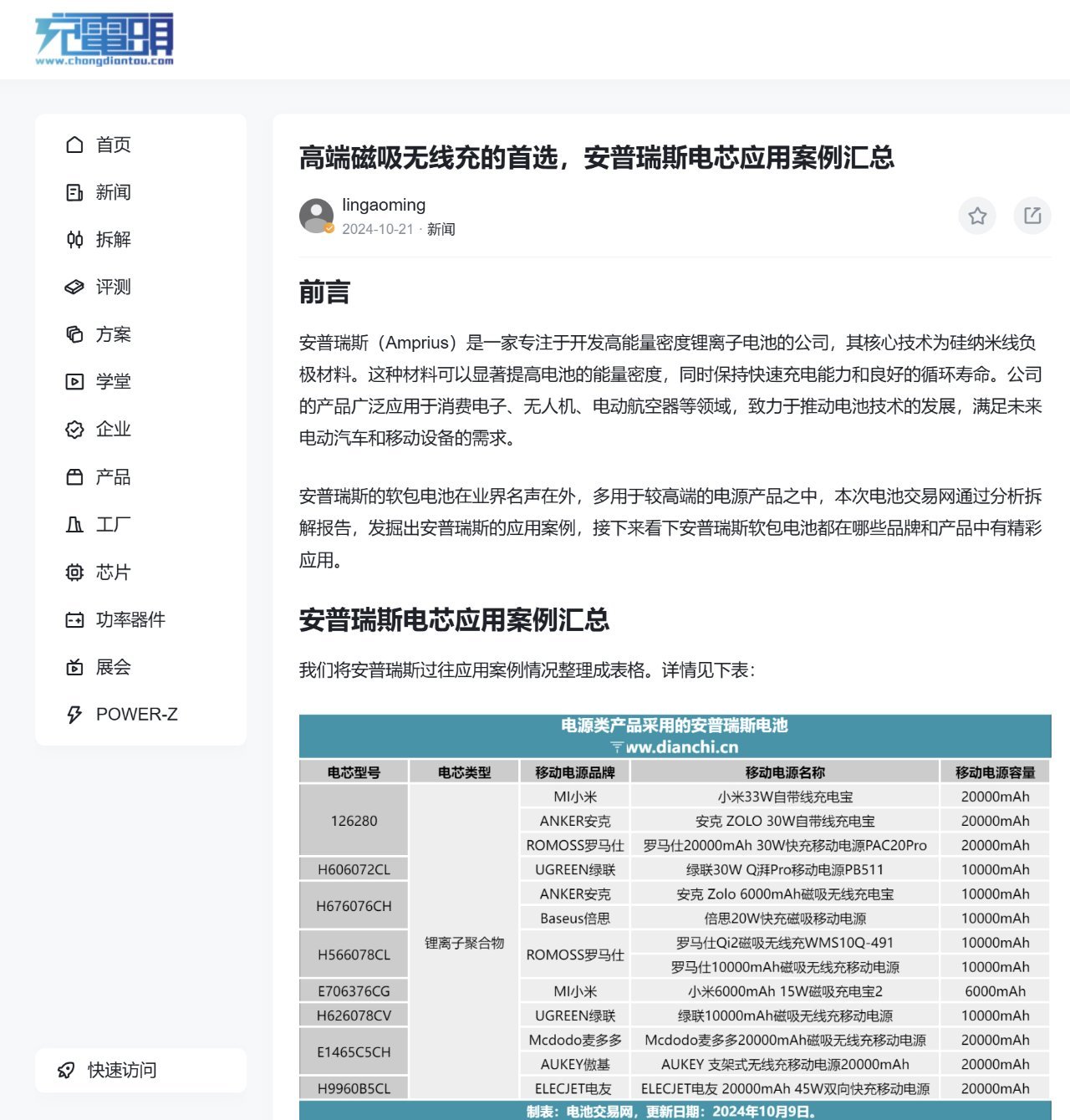Click the teardown icon beside 拆解
Screen dimensions: 1070x1120
coord(74,240)
